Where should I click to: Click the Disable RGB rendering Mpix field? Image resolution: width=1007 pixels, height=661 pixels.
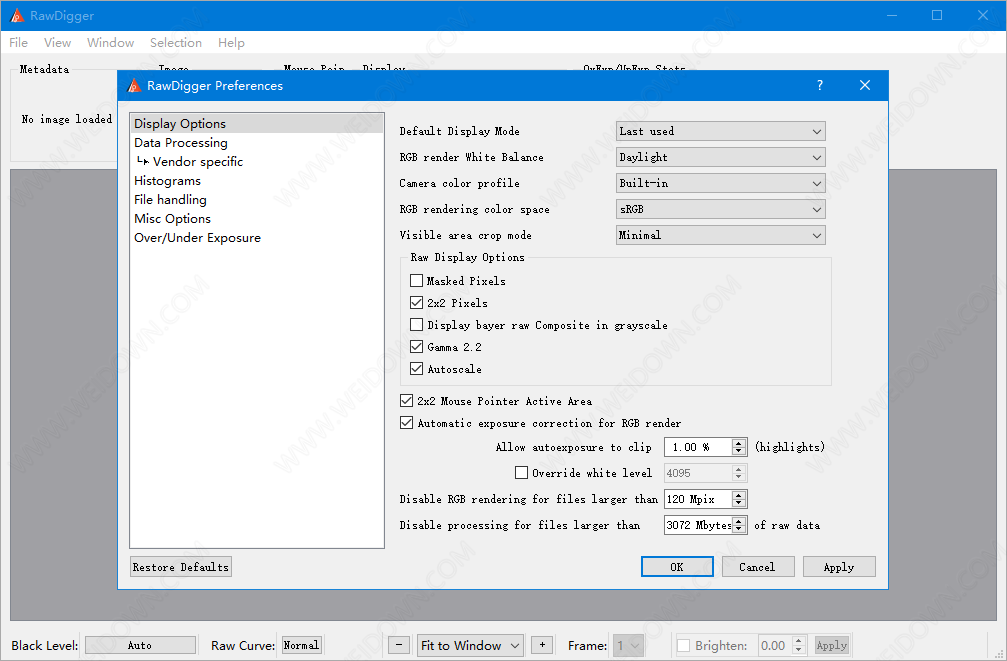(x=698, y=499)
